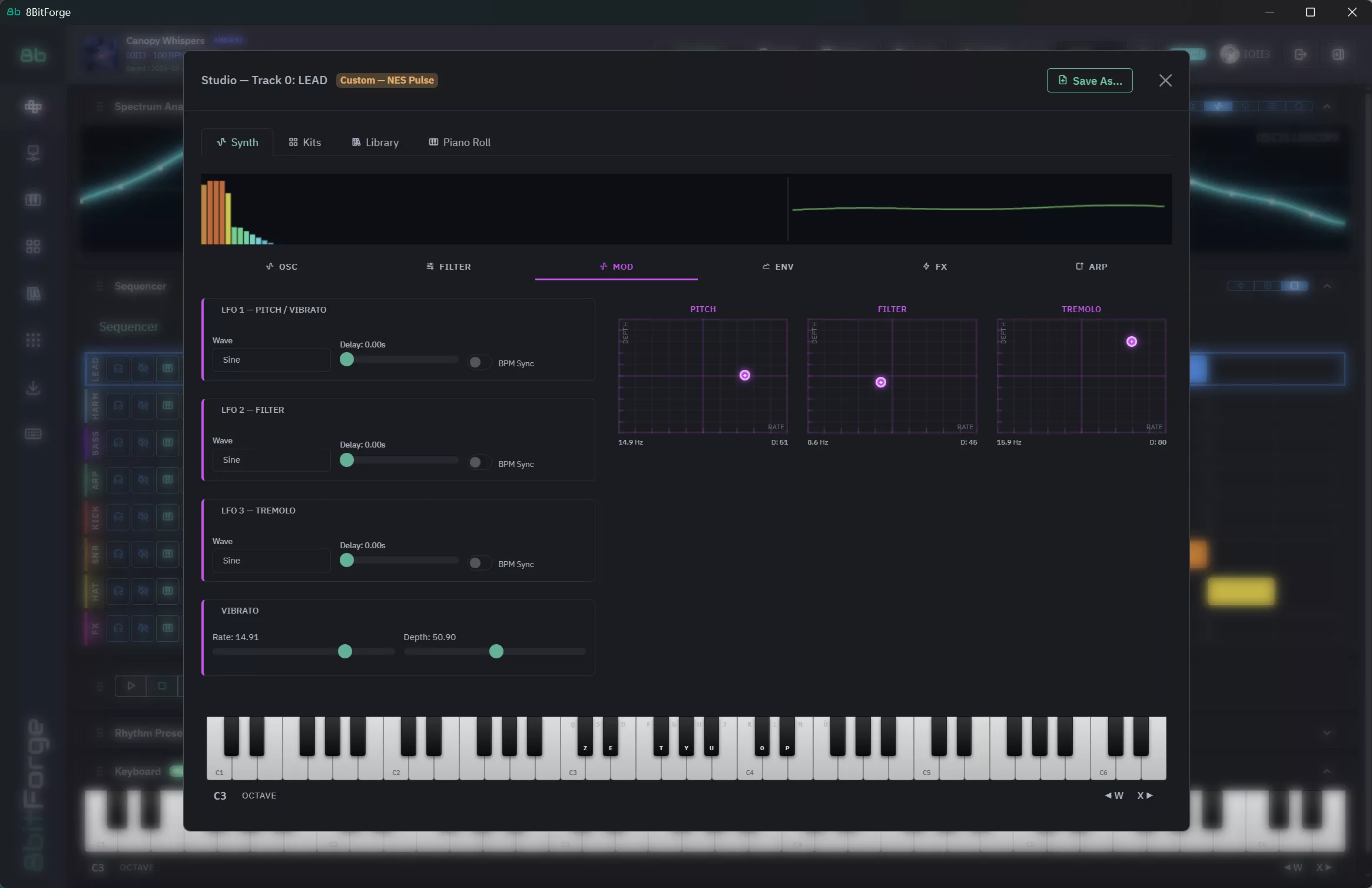Select the piano keys icon in left sidebar
The width and height of the screenshot is (1372, 888).
coord(34,200)
